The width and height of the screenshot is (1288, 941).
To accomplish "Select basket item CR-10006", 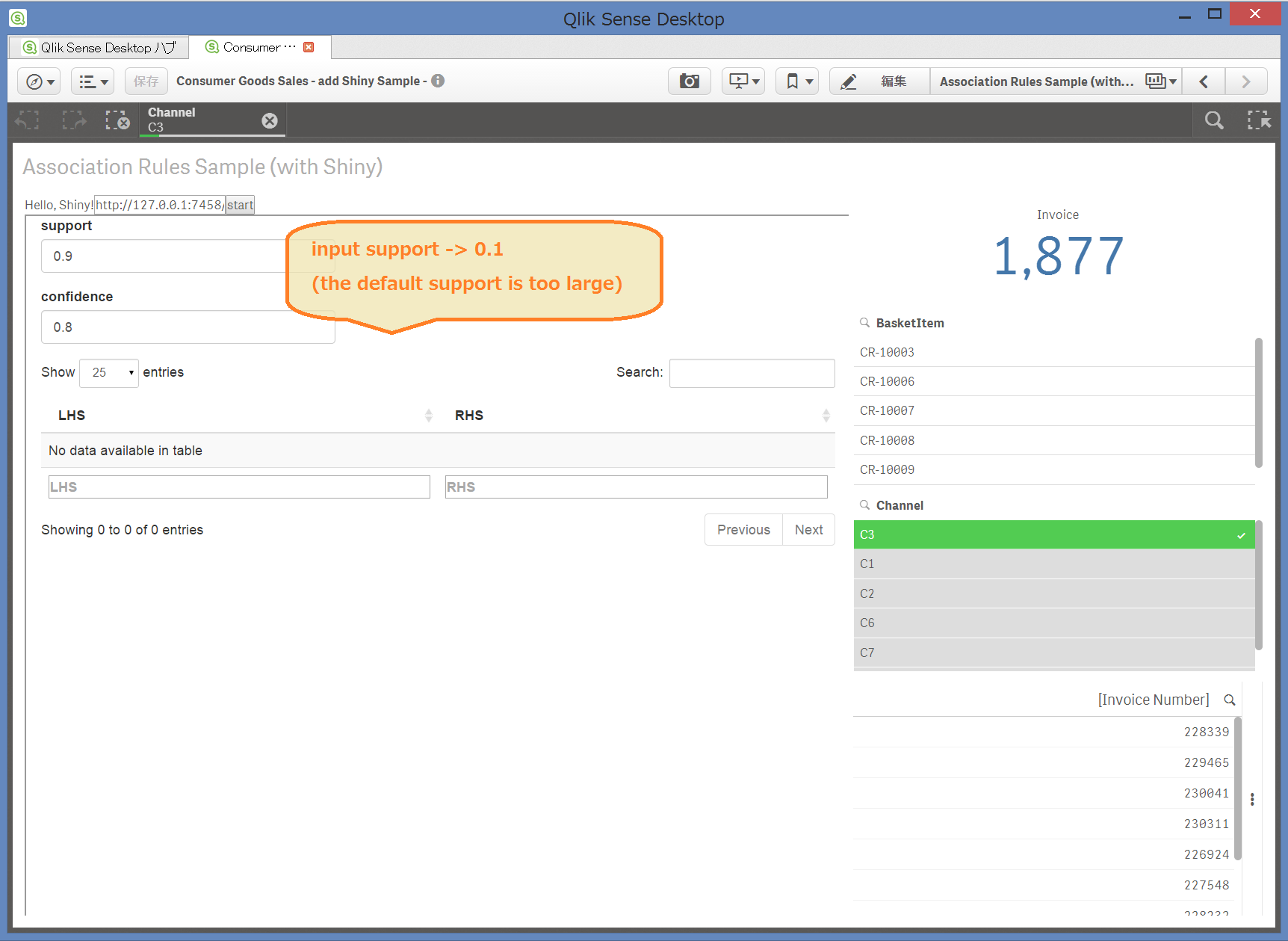I will tap(1053, 381).
